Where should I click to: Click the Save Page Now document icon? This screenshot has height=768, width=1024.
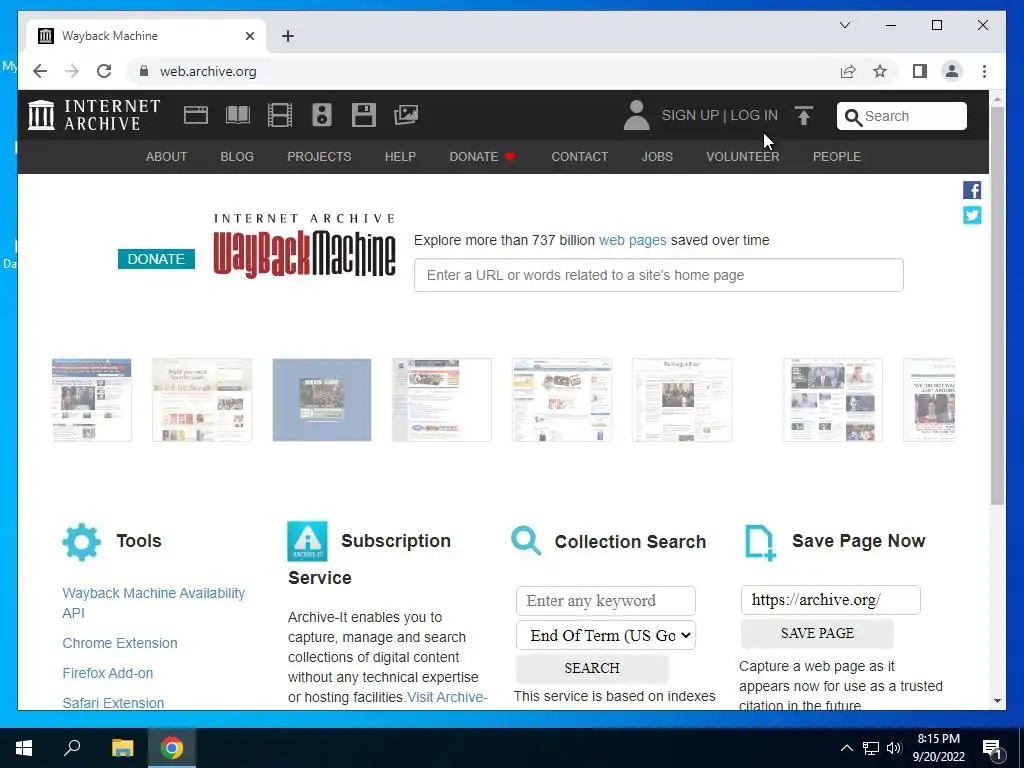click(x=760, y=542)
